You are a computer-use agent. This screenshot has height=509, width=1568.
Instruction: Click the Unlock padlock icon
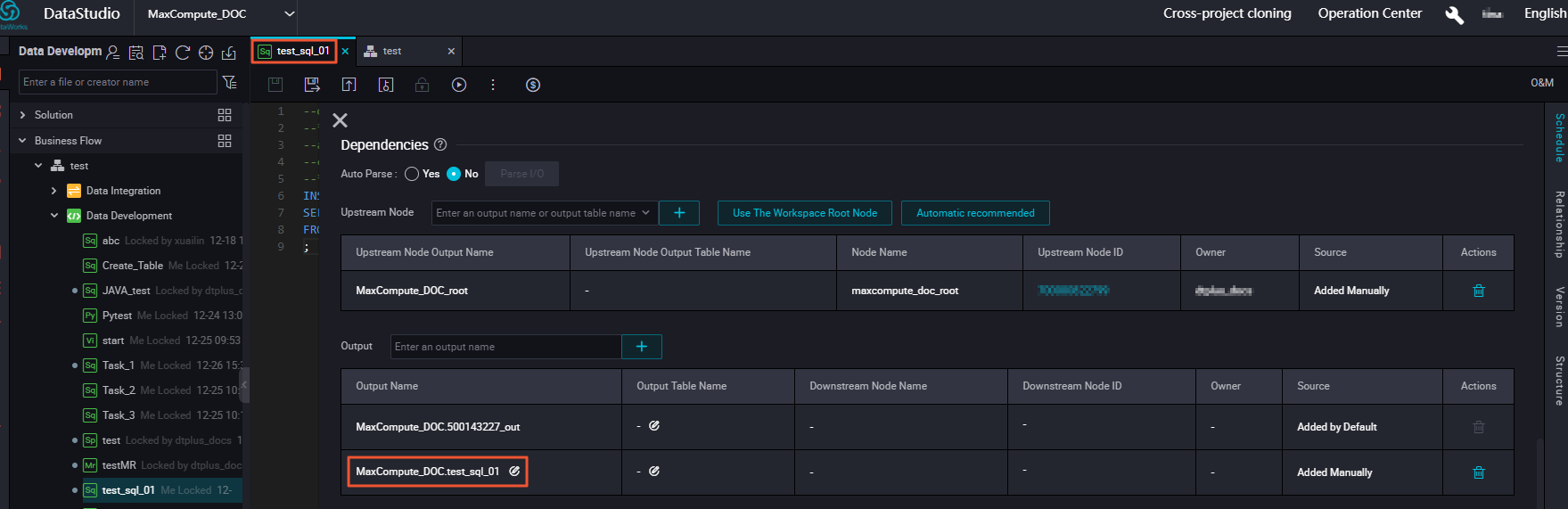423,85
